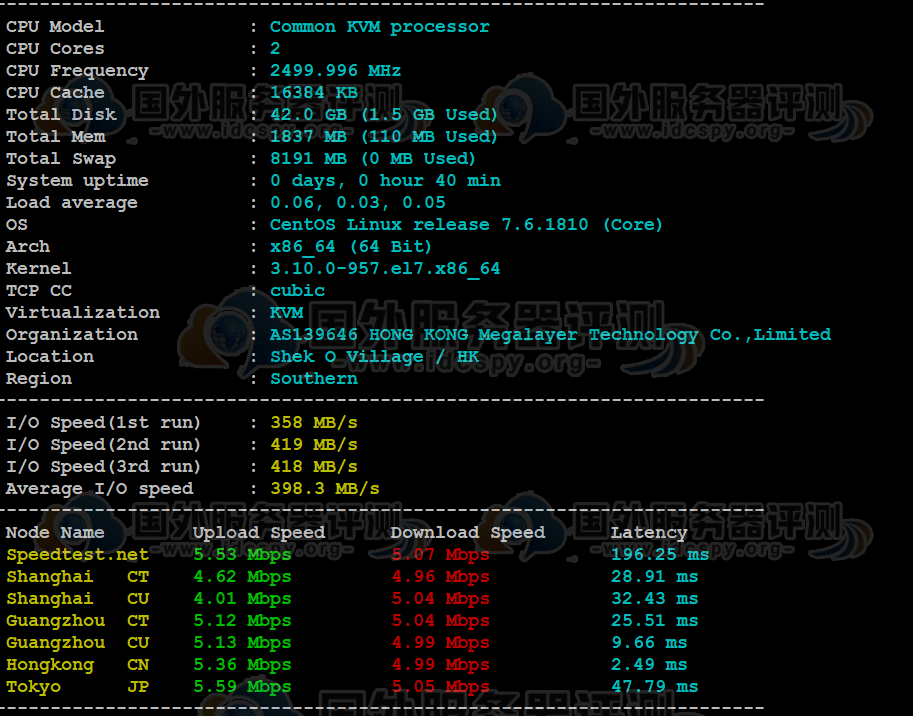Select the 'Node Name' column header
Screen dimensions: 913x716
coord(55,533)
